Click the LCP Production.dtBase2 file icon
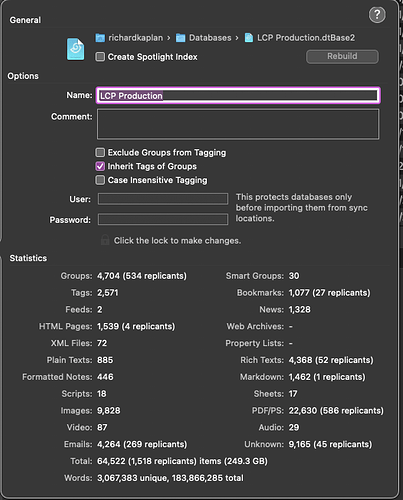403x500 pixels. [x=249, y=38]
